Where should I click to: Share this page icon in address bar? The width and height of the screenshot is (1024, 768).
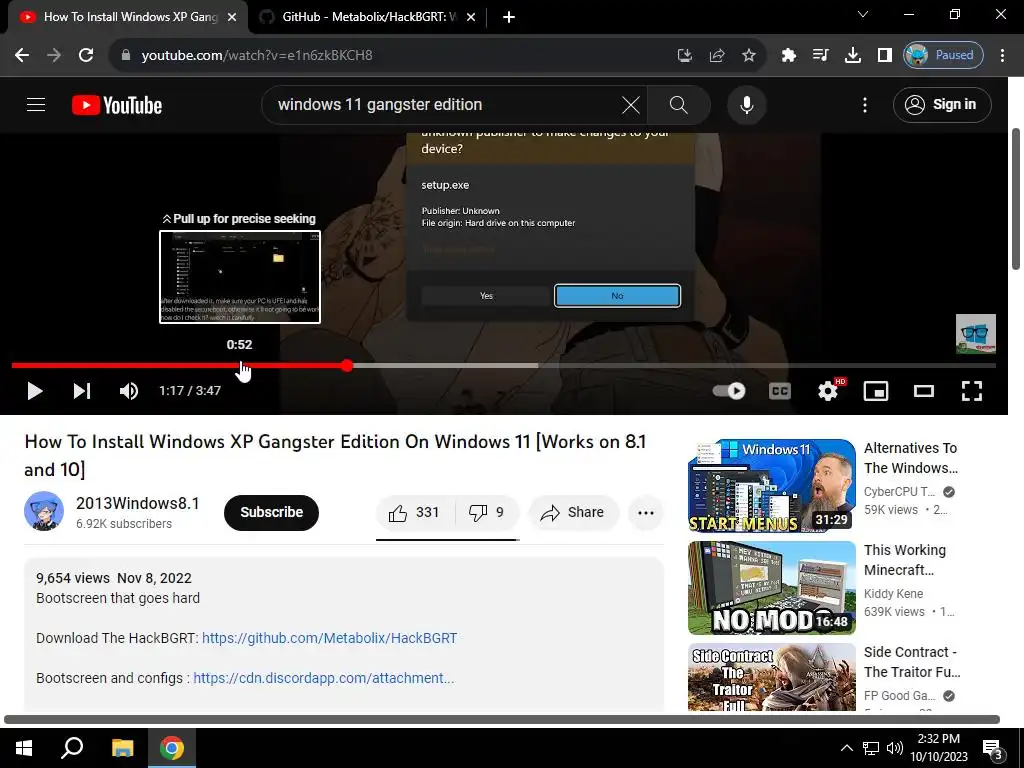[716, 55]
